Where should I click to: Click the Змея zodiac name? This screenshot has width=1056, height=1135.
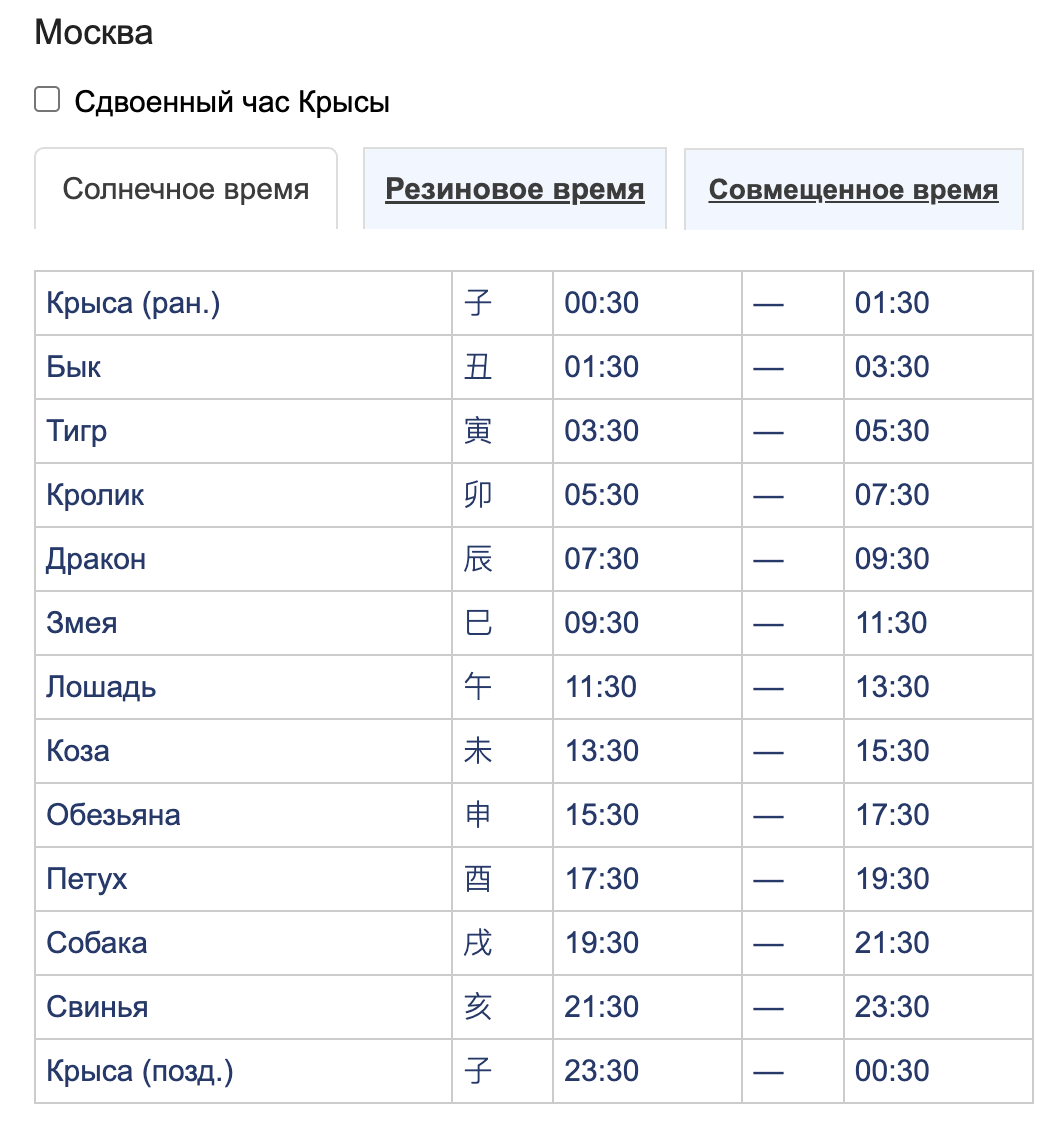(x=81, y=623)
